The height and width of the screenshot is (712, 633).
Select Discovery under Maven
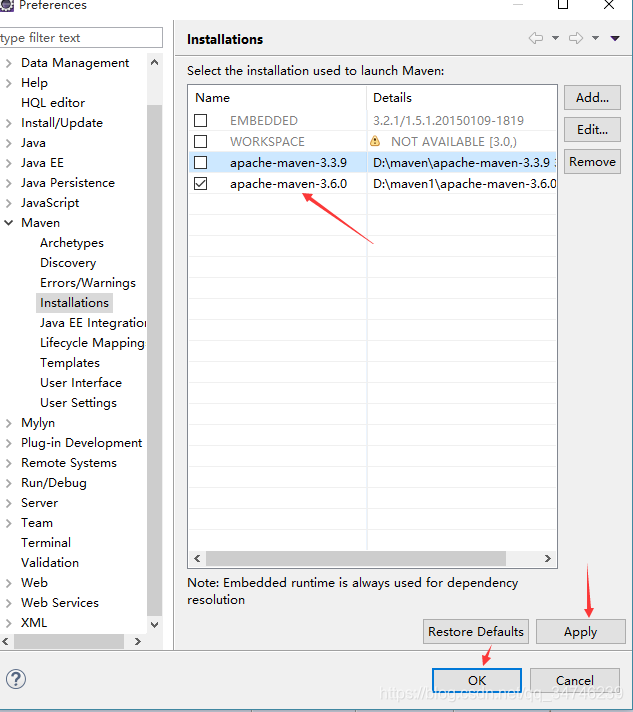(x=68, y=263)
